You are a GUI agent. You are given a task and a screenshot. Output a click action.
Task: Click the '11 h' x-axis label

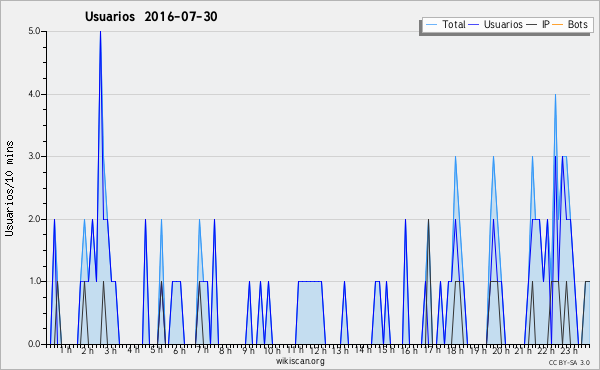coord(295,350)
